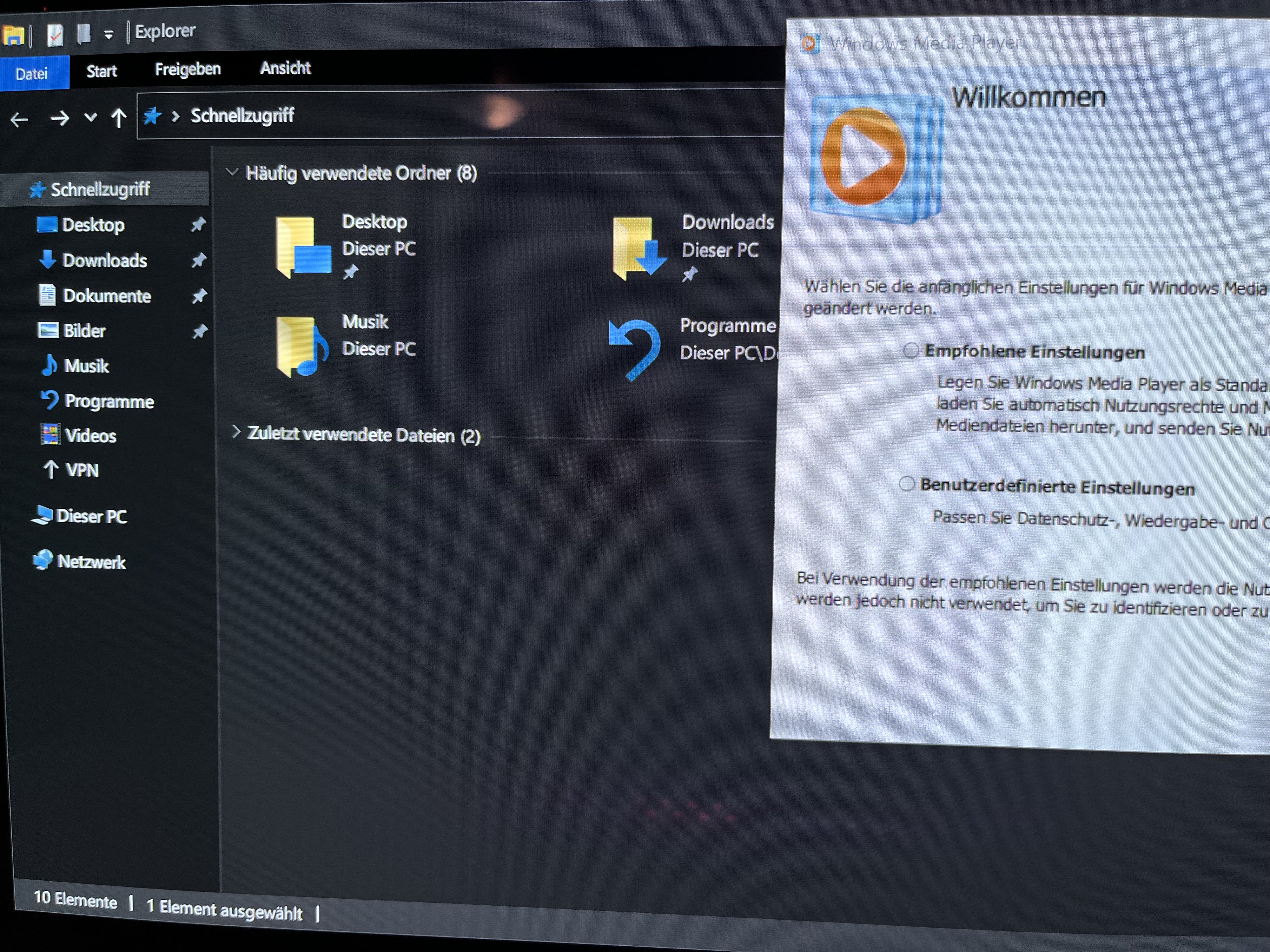Select Benutzerdefinierte Einstellungen radio button
Screen dimensions: 1270x952
907,484
